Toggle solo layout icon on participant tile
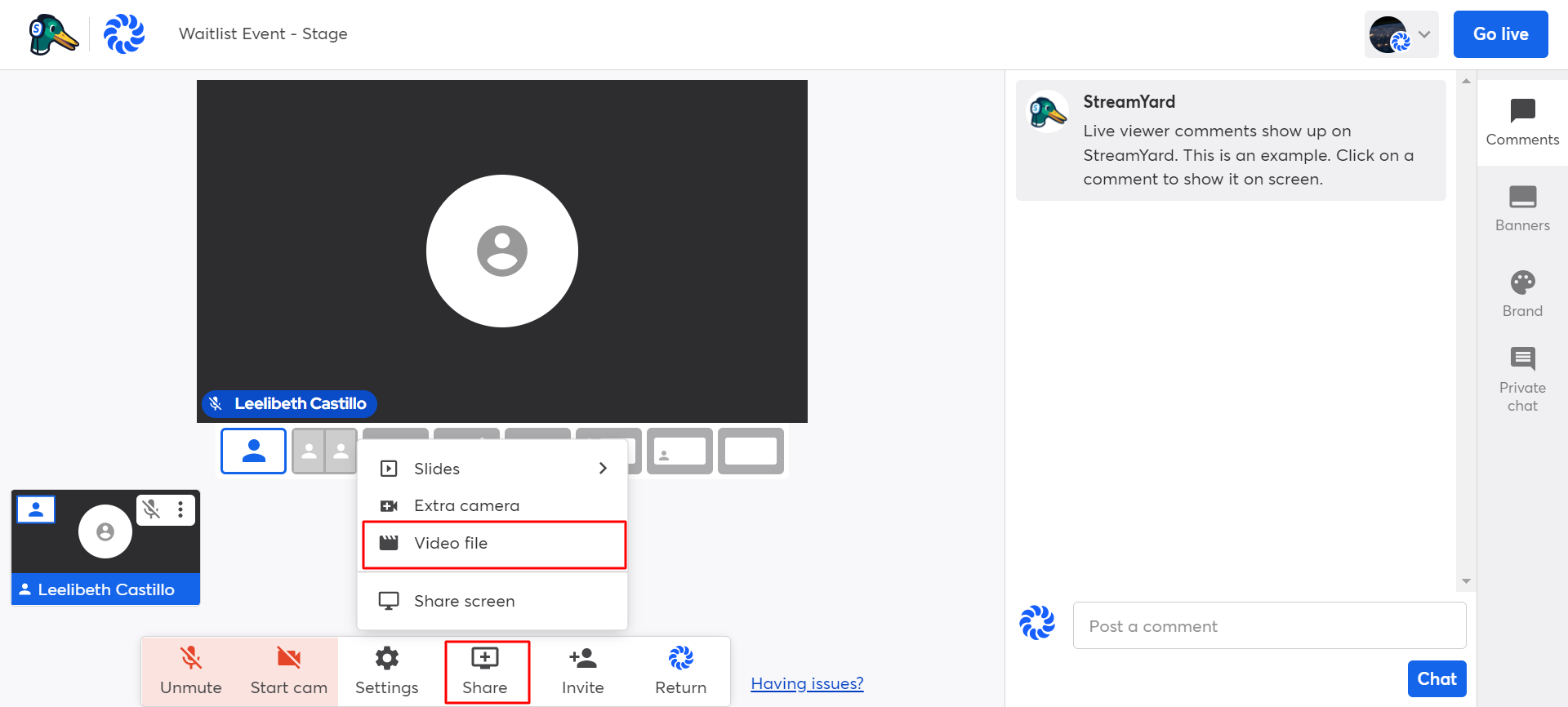 tap(36, 509)
